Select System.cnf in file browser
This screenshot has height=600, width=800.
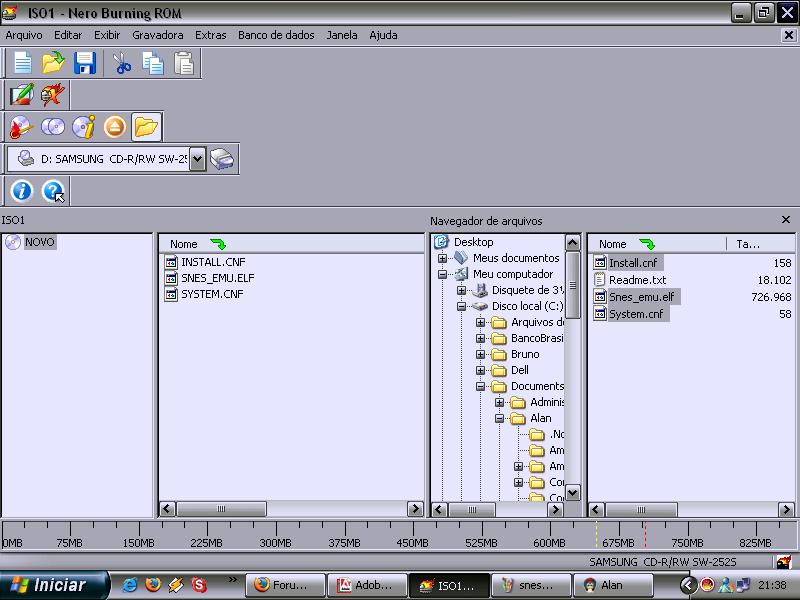636,314
